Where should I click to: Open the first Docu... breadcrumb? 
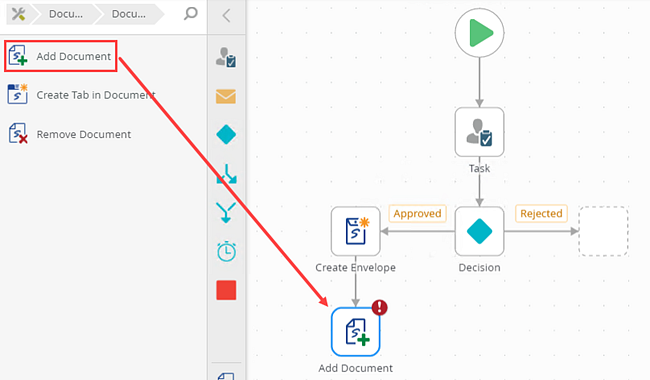[x=65, y=14]
